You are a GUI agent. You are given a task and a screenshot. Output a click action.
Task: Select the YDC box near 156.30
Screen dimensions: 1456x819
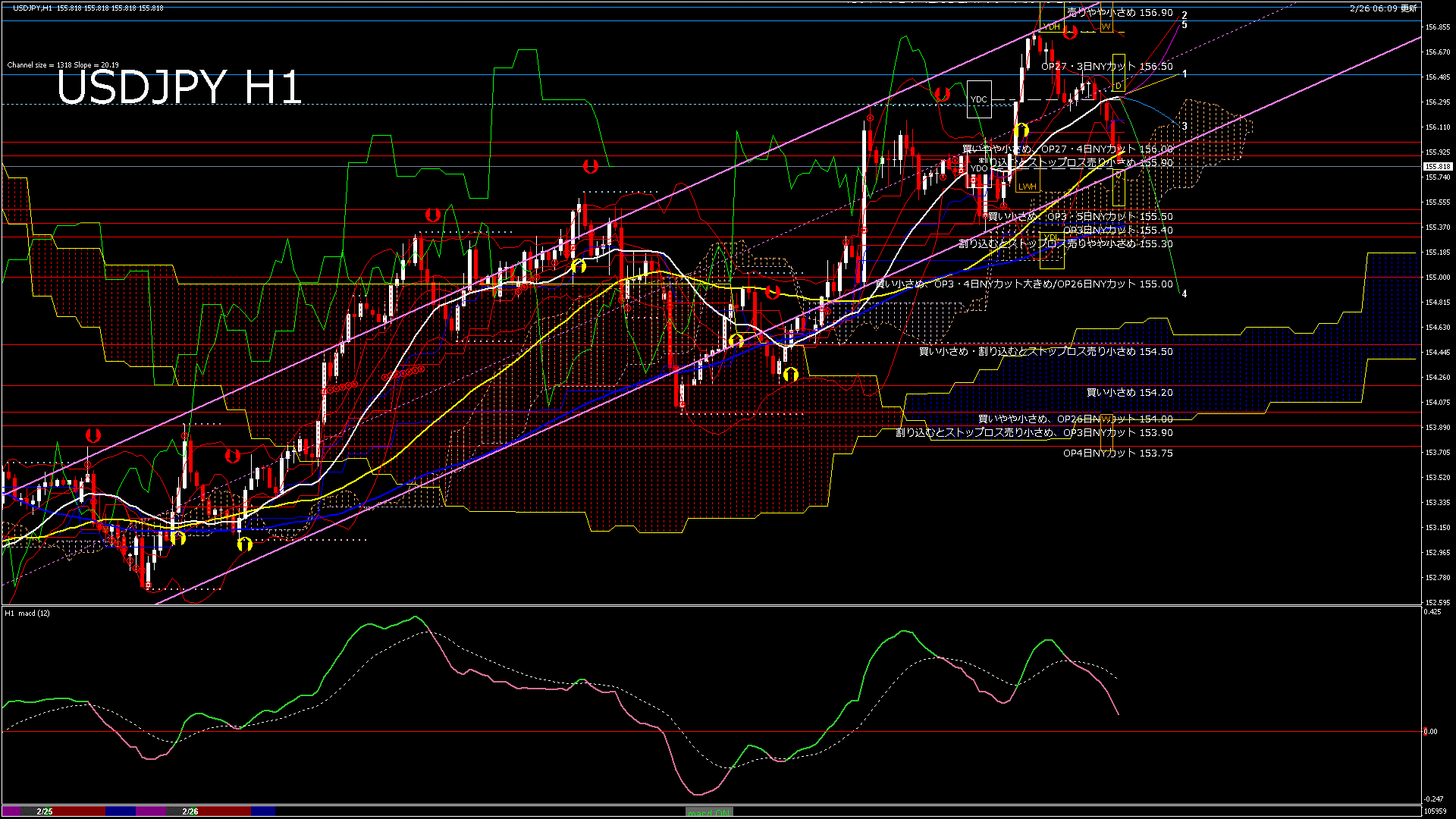[x=979, y=99]
